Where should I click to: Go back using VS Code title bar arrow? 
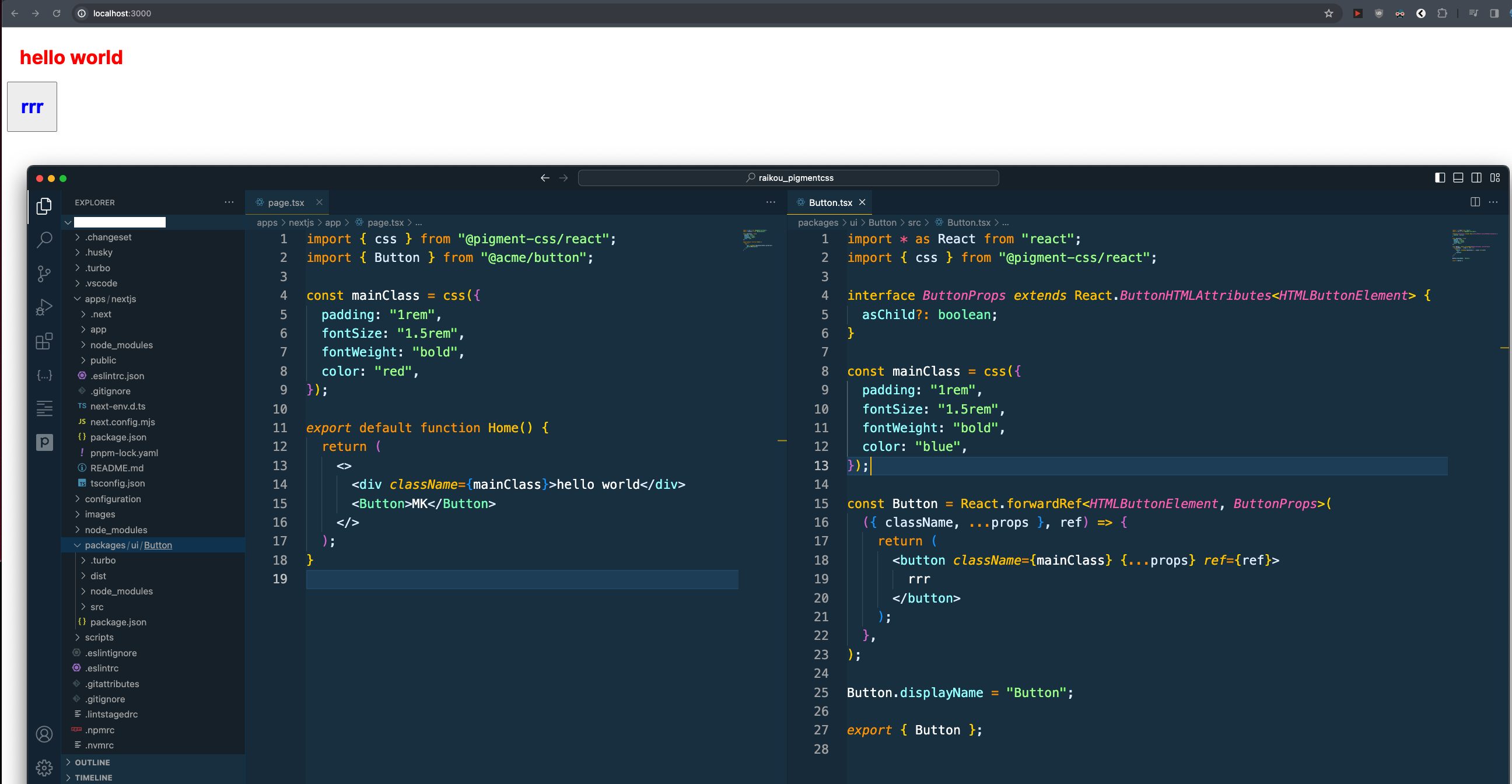(x=545, y=178)
